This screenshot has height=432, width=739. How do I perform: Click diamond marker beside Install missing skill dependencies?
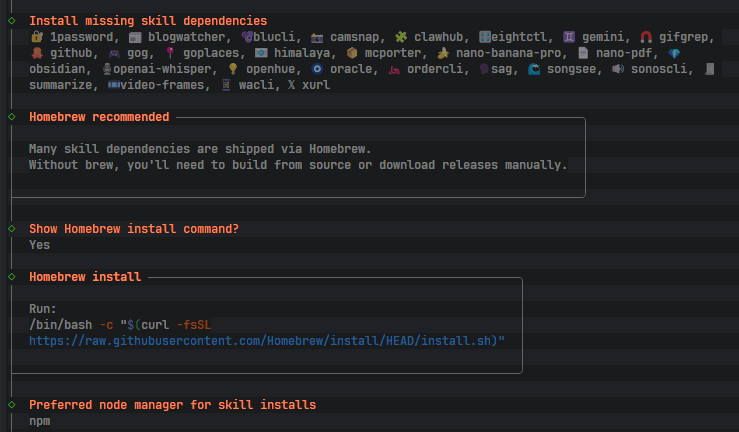point(12,20)
